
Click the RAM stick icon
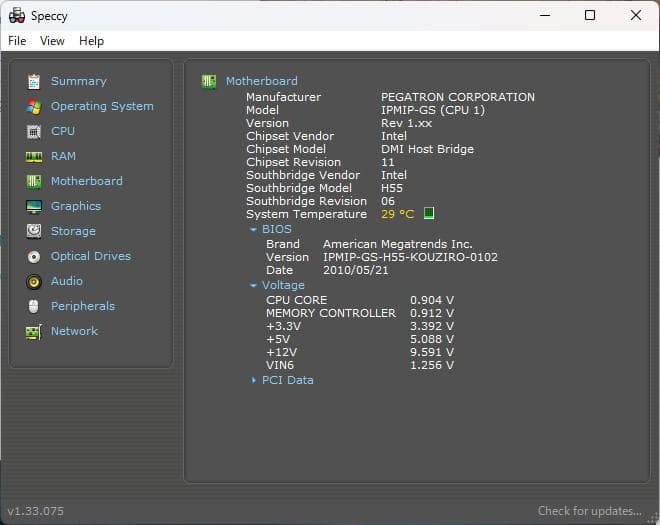pyautogui.click(x=34, y=157)
